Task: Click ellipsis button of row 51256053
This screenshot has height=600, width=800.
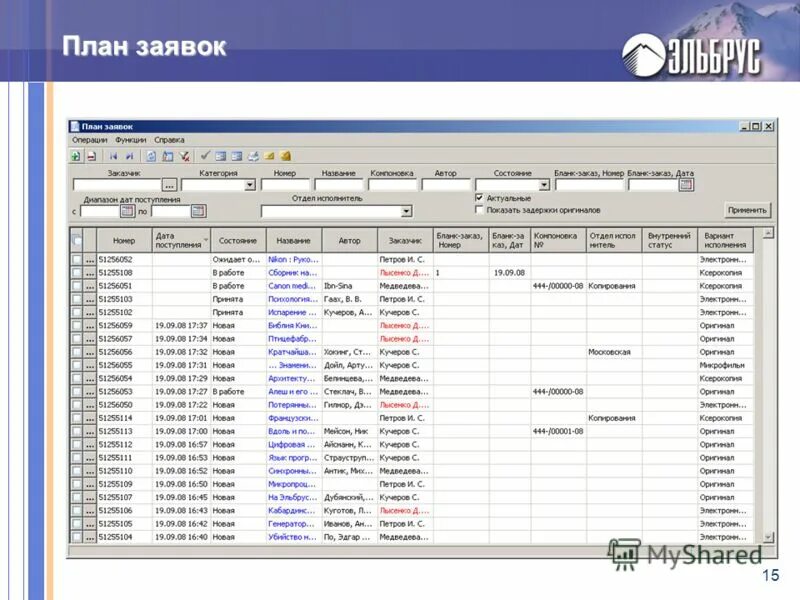Action: tap(90, 392)
